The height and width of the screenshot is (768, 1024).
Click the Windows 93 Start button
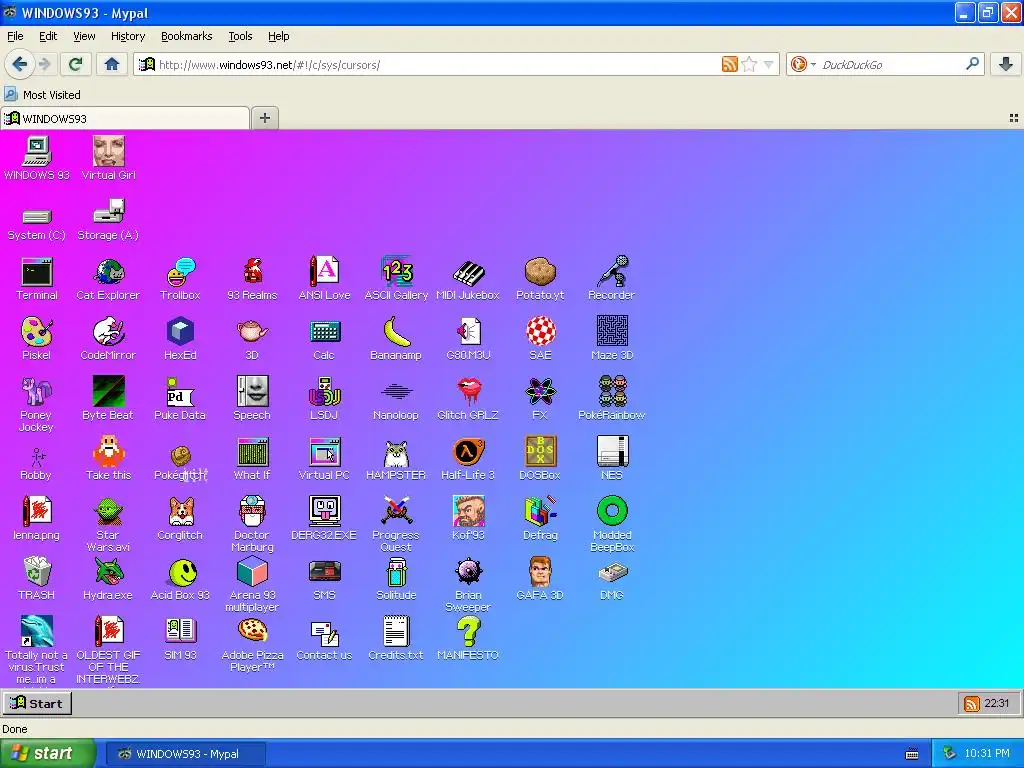coord(37,703)
